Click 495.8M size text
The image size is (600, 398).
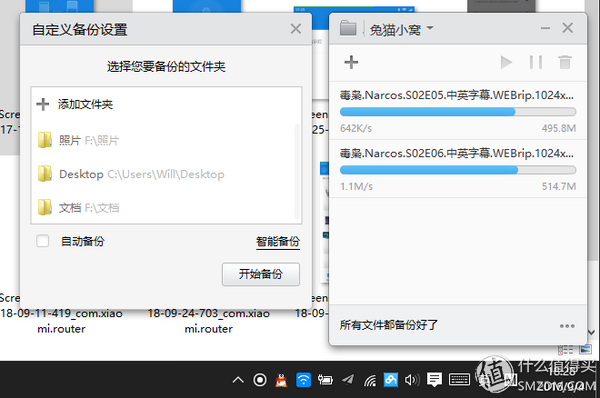(559, 128)
